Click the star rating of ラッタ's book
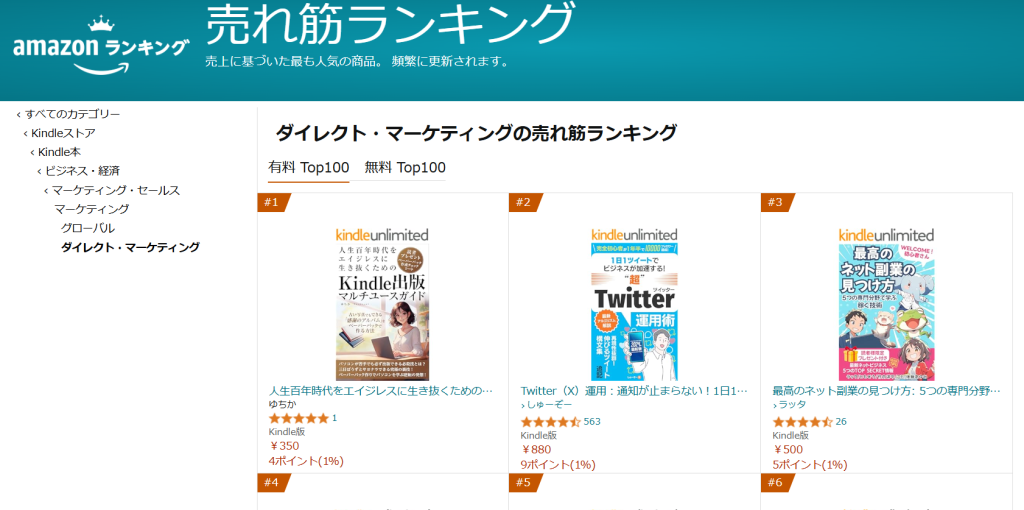Viewport: 1024px width, 510px height. point(802,422)
